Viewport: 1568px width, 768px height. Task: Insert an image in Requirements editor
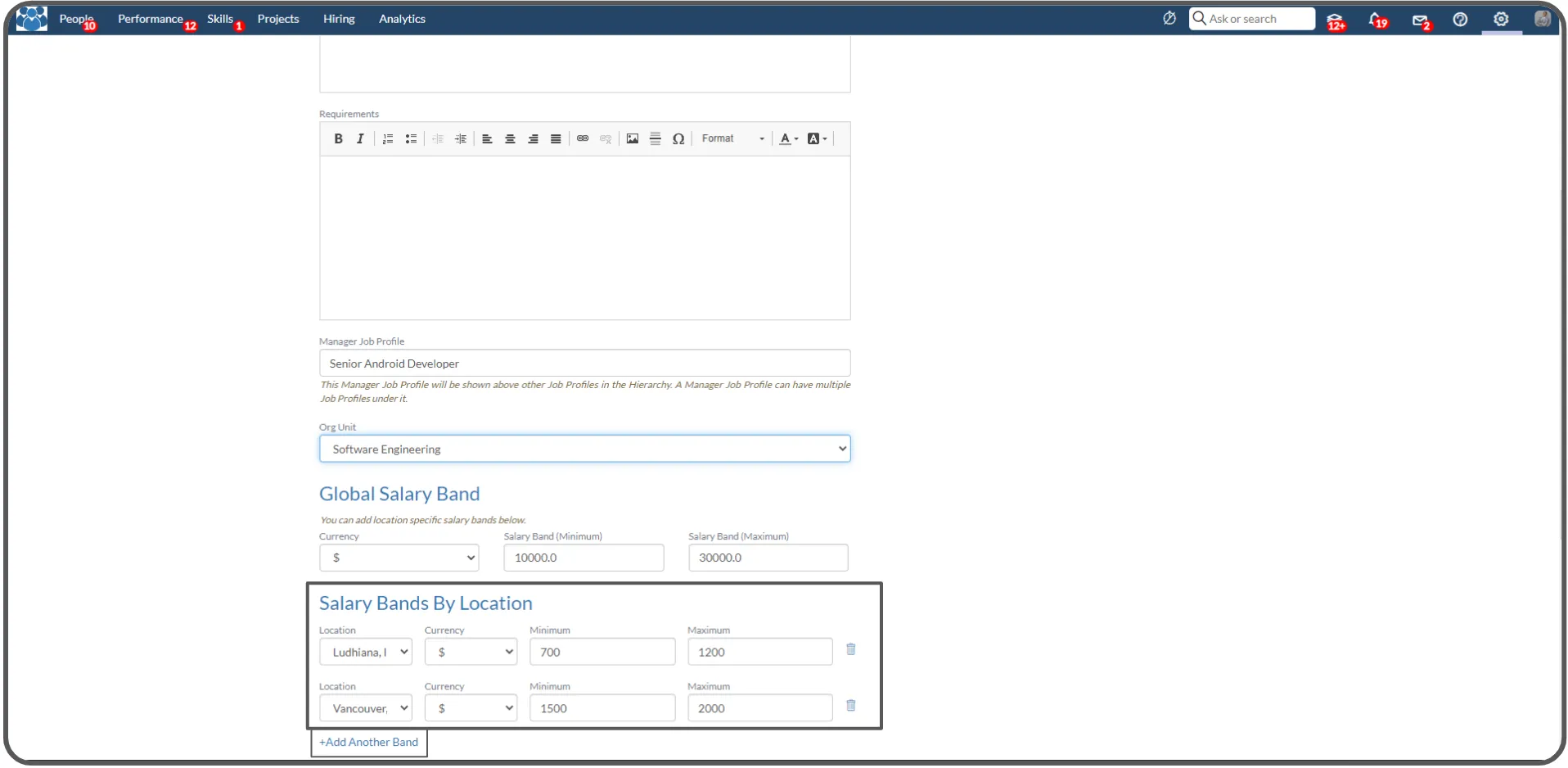[633, 139]
